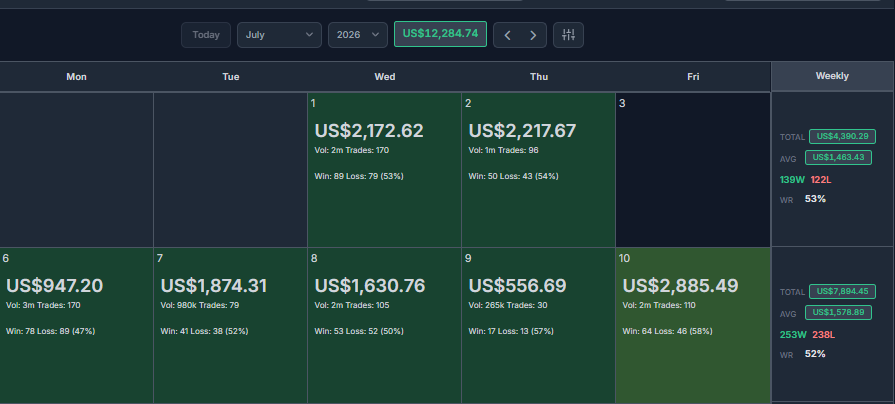Select the Tue column header

(x=231, y=76)
